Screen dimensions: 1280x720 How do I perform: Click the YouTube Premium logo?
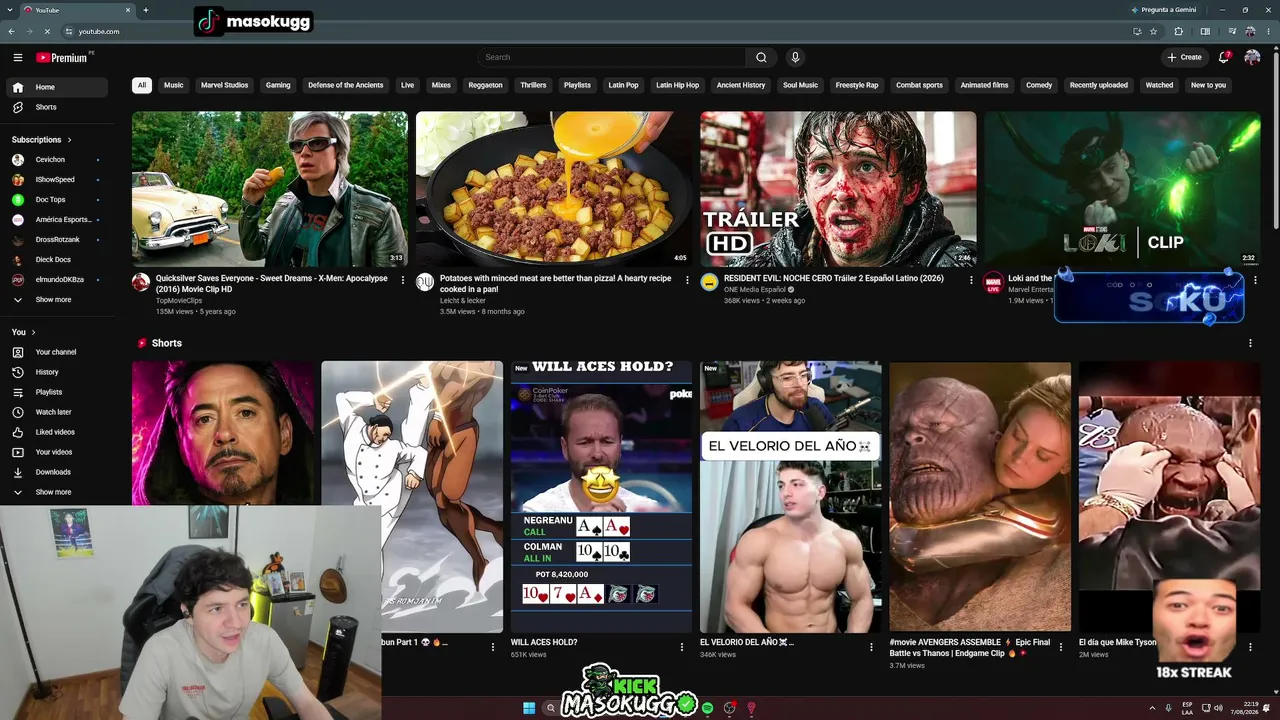(63, 57)
